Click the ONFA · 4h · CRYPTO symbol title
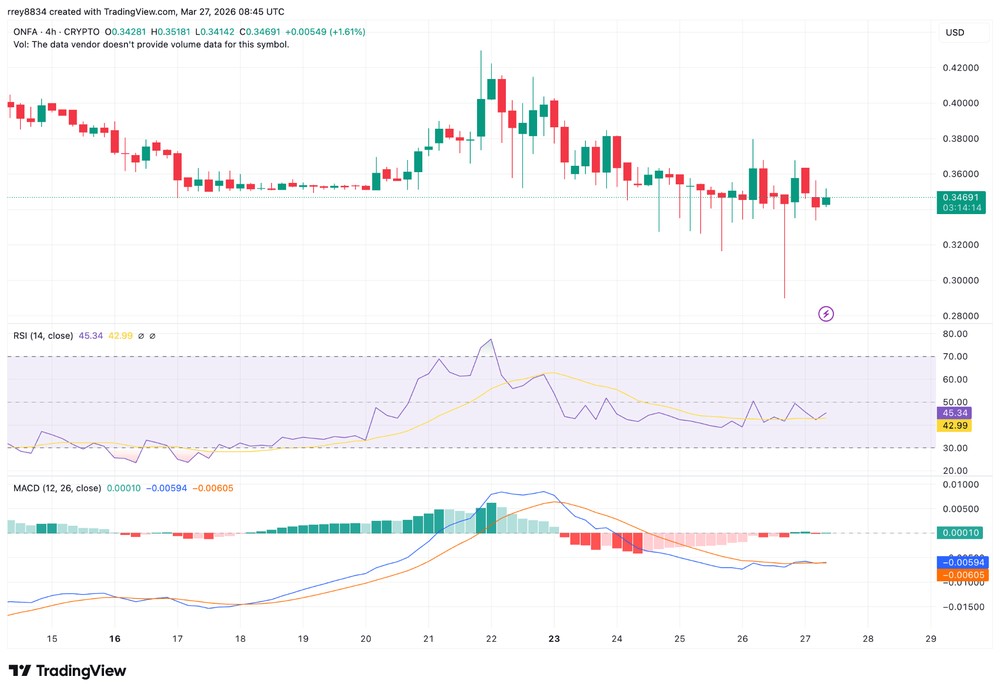The height and width of the screenshot is (693, 1000). (x=56, y=32)
